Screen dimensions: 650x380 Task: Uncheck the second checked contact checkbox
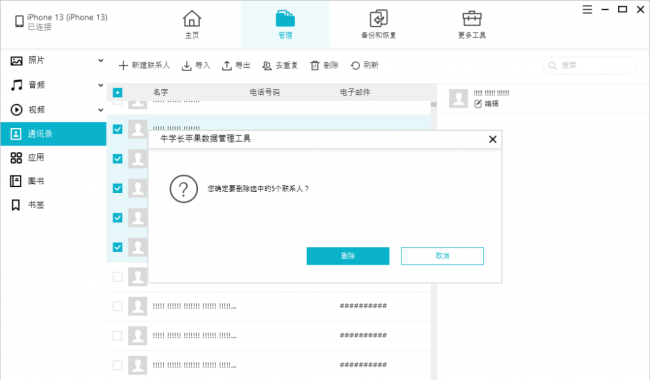pos(118,159)
